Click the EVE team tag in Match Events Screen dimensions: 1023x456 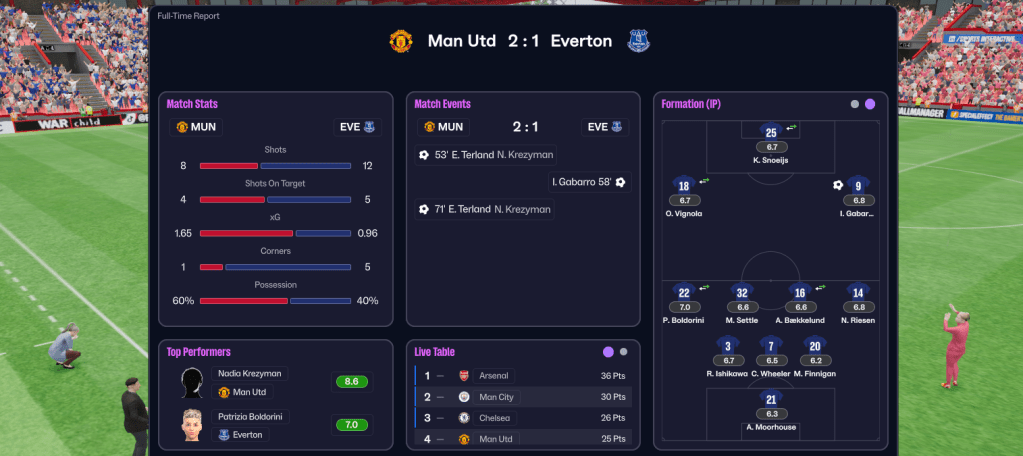tap(604, 127)
